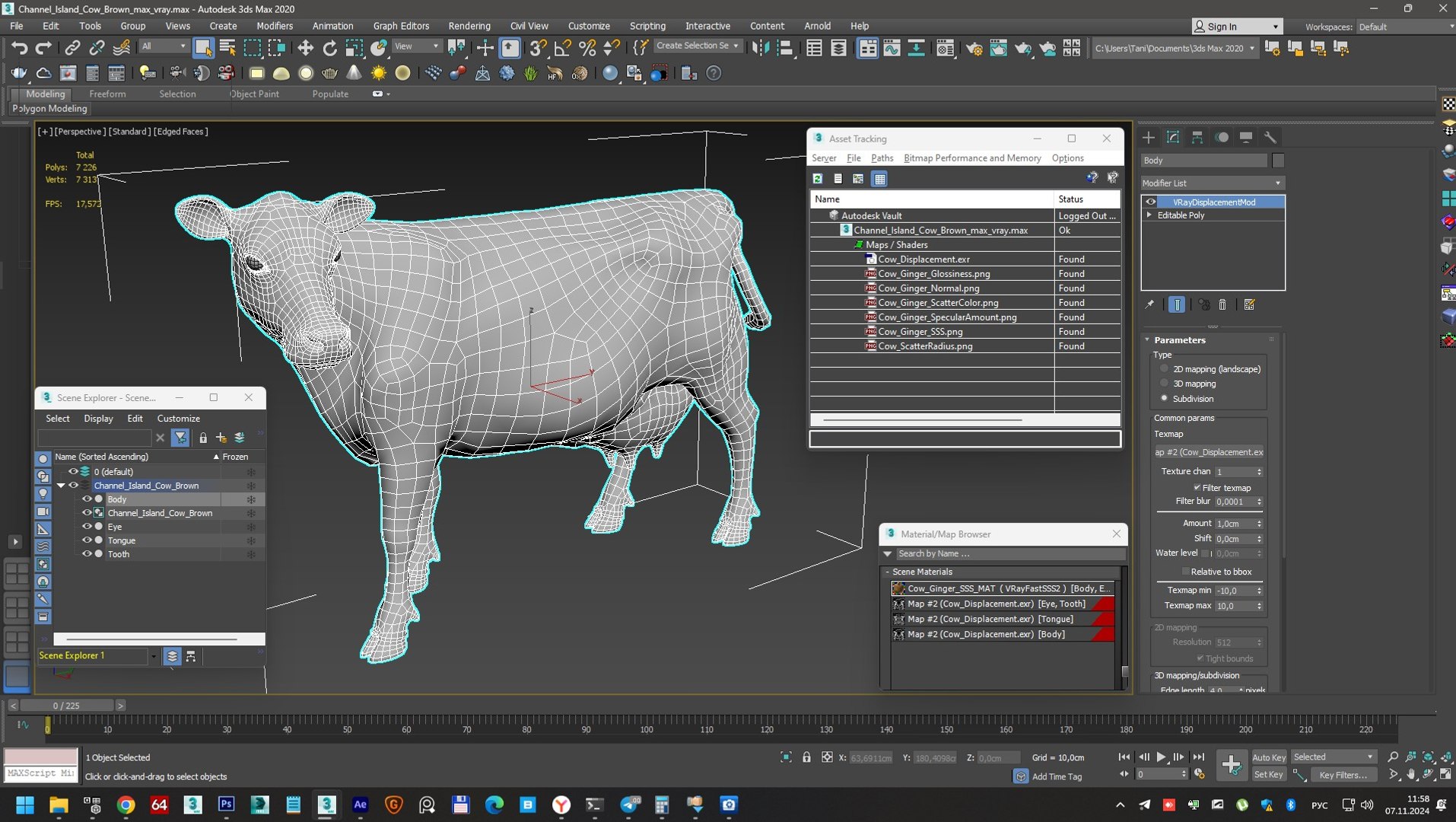The image size is (1456, 822).
Task: Select the Rotate tool icon
Action: point(329,48)
